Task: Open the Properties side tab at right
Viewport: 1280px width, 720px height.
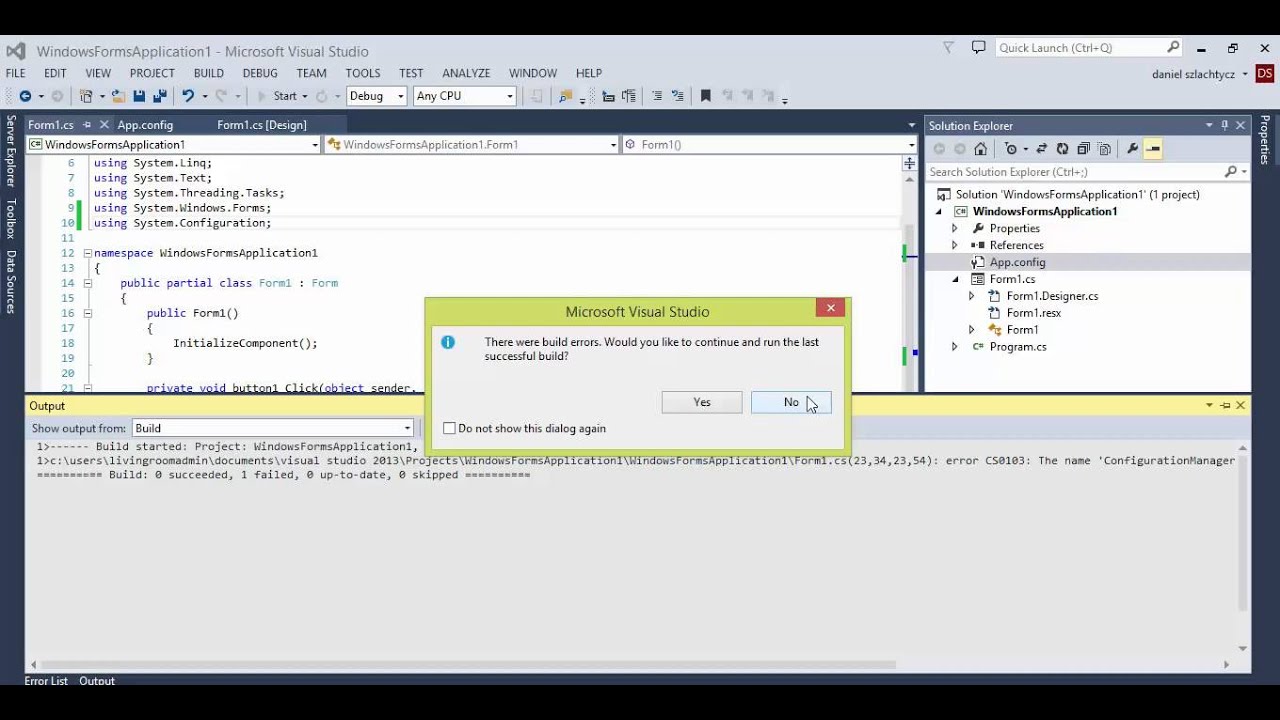Action: tap(1265, 140)
